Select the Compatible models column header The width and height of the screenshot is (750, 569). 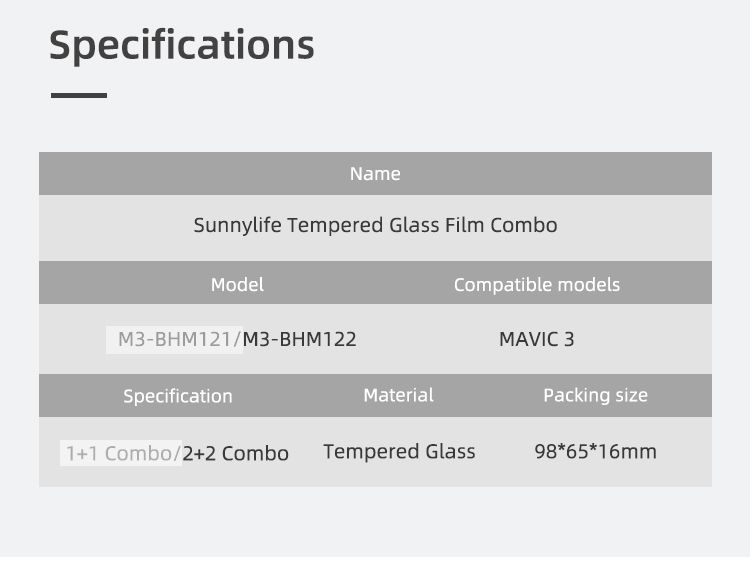coord(537,285)
